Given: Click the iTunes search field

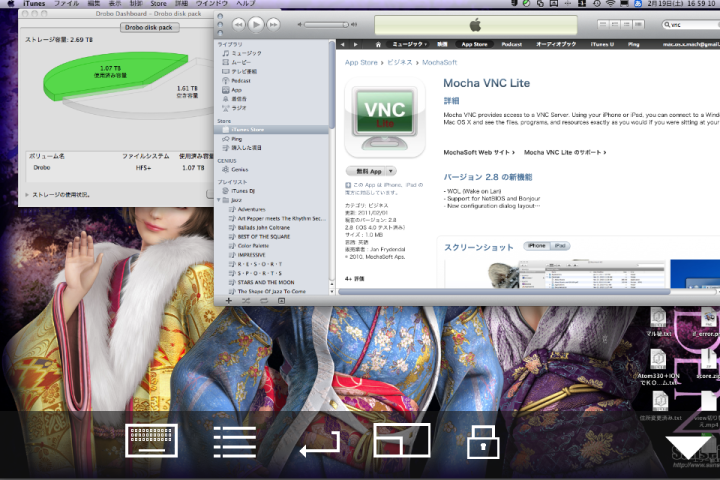Looking at the screenshot, I should coord(691,24).
